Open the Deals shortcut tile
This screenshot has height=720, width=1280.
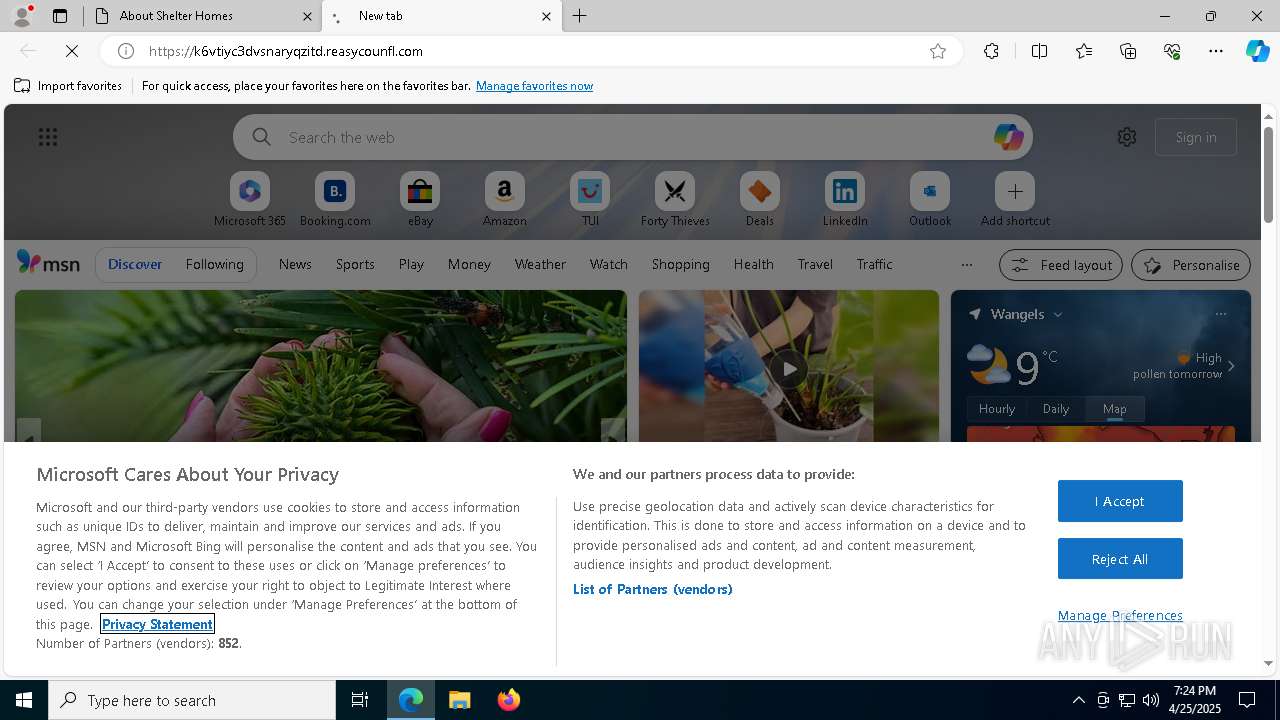pos(759,199)
